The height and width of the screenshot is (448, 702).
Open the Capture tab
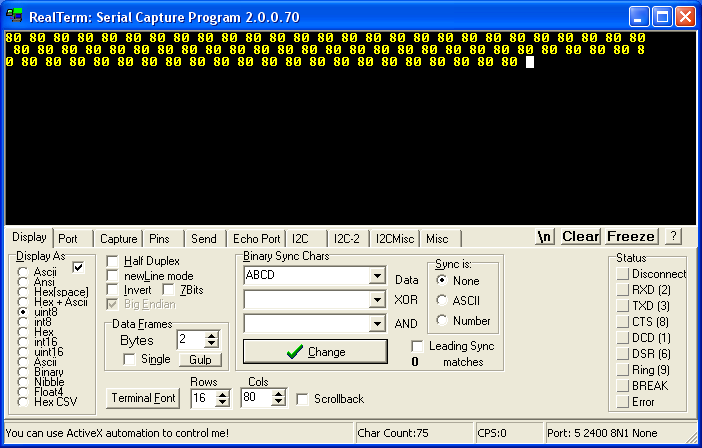coord(119,239)
